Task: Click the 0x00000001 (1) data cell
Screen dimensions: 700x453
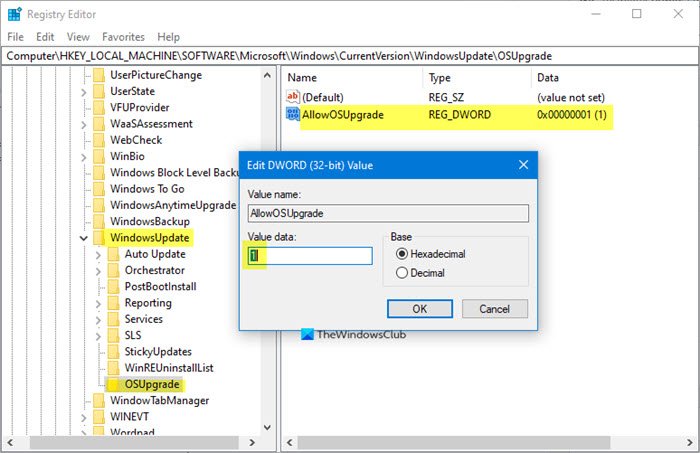Action: click(x=571, y=115)
